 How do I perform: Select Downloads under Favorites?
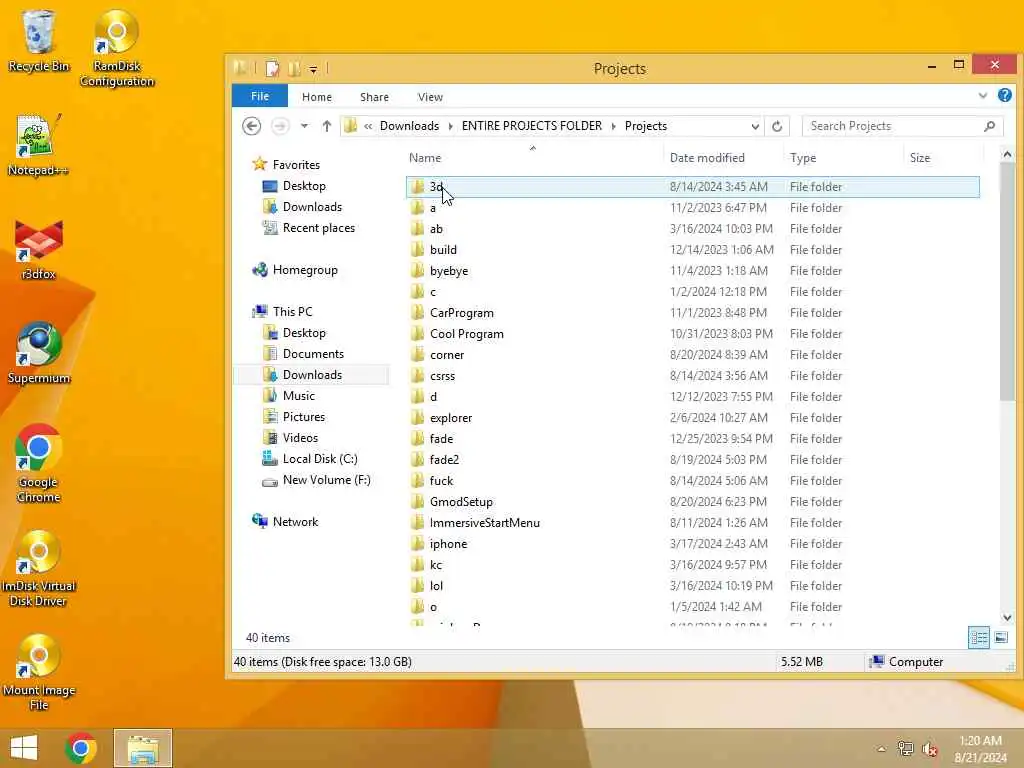[x=302, y=206]
